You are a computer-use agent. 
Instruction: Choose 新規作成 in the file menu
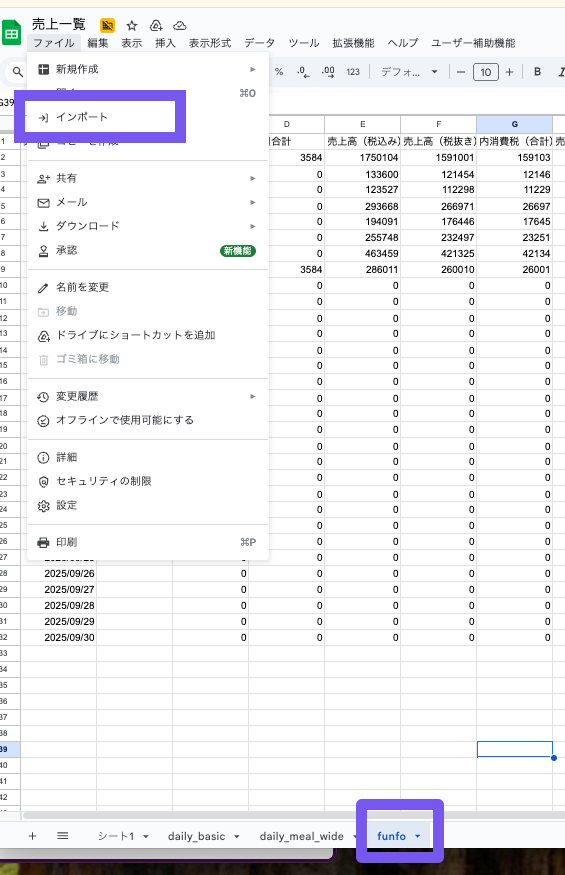pyautogui.click(x=147, y=69)
